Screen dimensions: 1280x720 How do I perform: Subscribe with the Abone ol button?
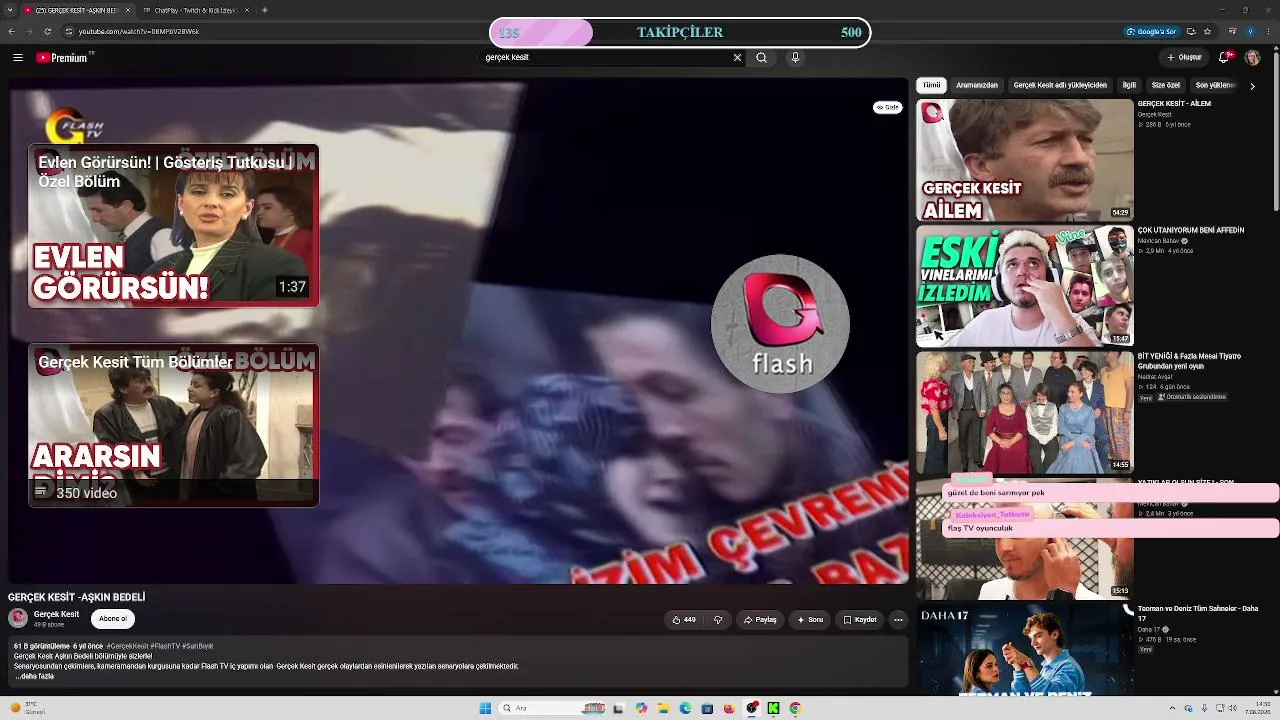tap(113, 619)
